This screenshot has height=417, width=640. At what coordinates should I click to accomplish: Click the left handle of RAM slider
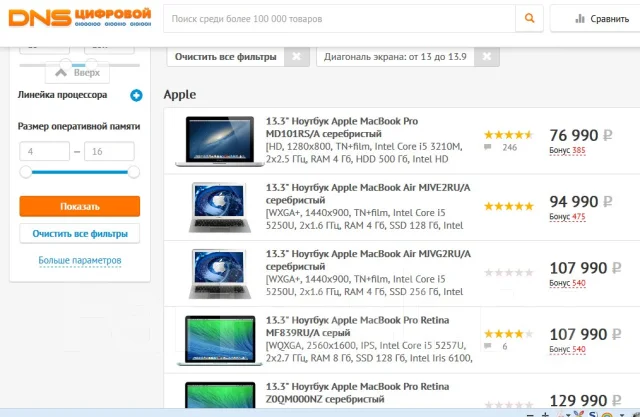26,172
